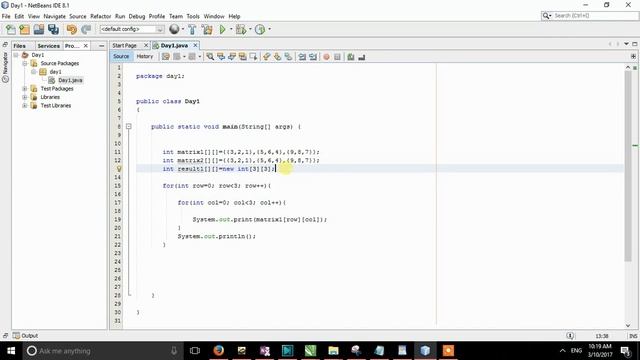Switch to the Start Page tab

pyautogui.click(x=124, y=45)
